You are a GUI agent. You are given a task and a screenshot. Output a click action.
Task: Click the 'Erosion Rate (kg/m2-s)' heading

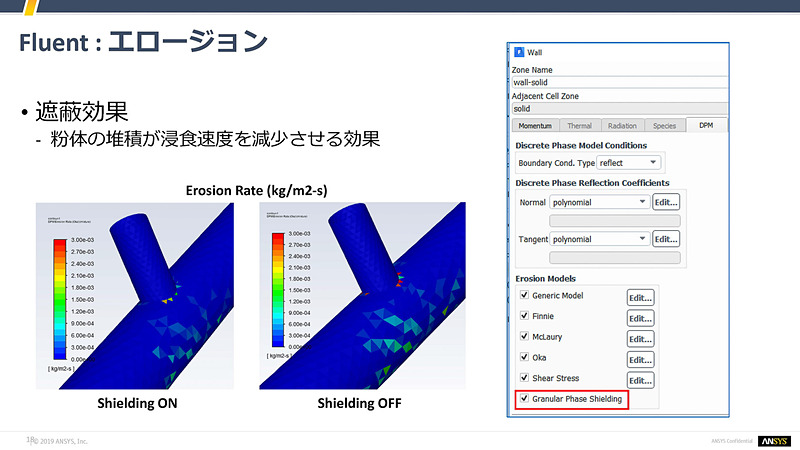tap(257, 190)
